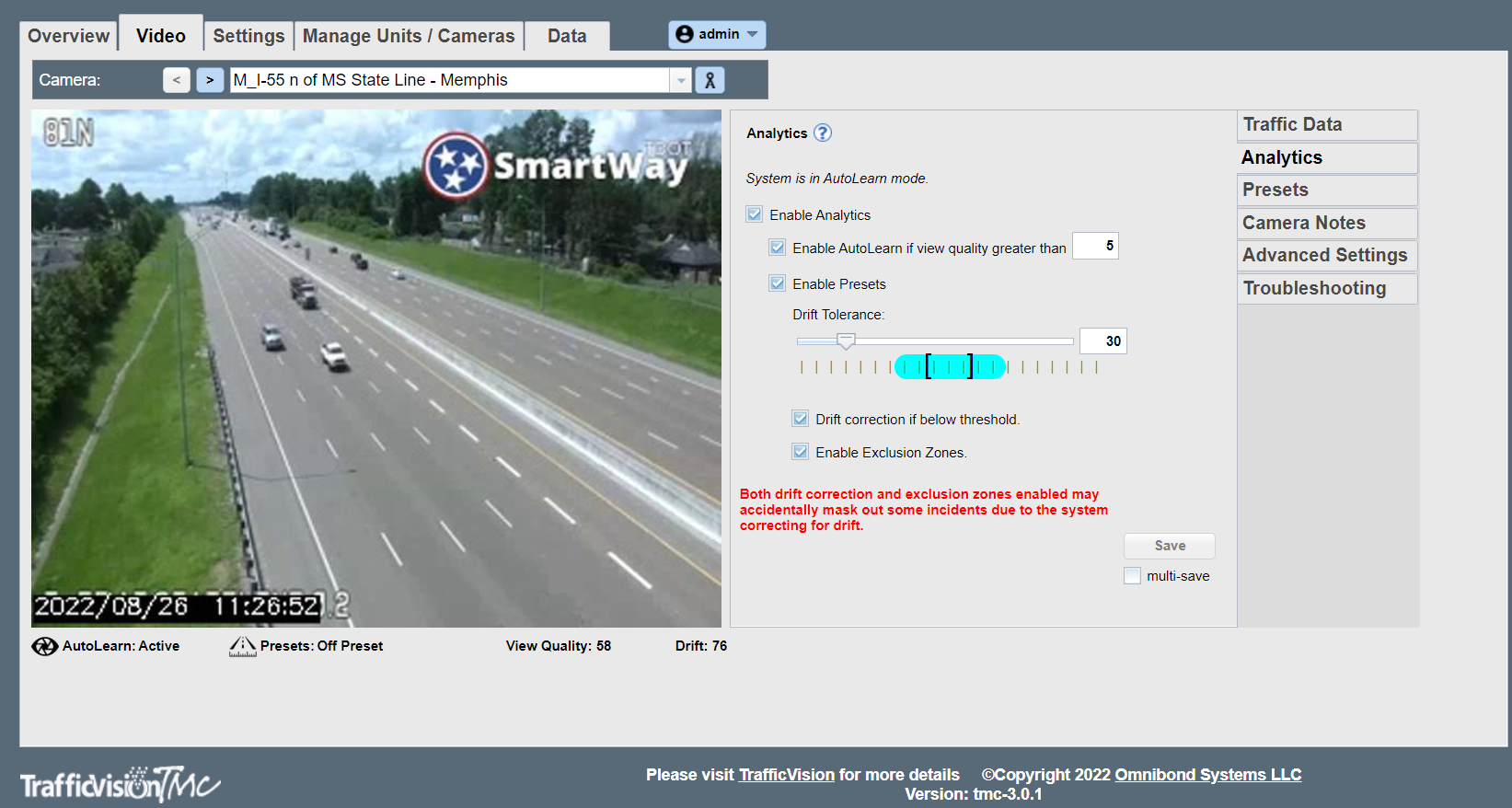The image size is (1512, 808).
Task: Click the admin user avatar icon
Action: tap(685, 34)
